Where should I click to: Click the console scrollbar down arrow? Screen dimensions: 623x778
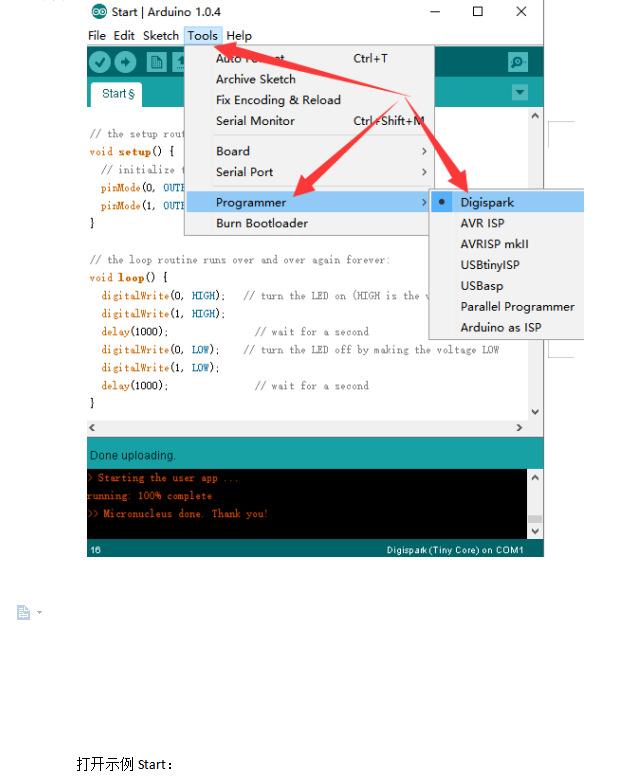(x=535, y=531)
